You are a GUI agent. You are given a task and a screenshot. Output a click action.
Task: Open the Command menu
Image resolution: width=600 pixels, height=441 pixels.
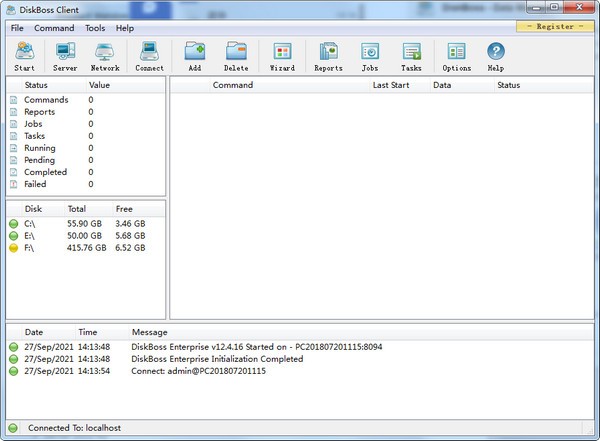pyautogui.click(x=54, y=28)
